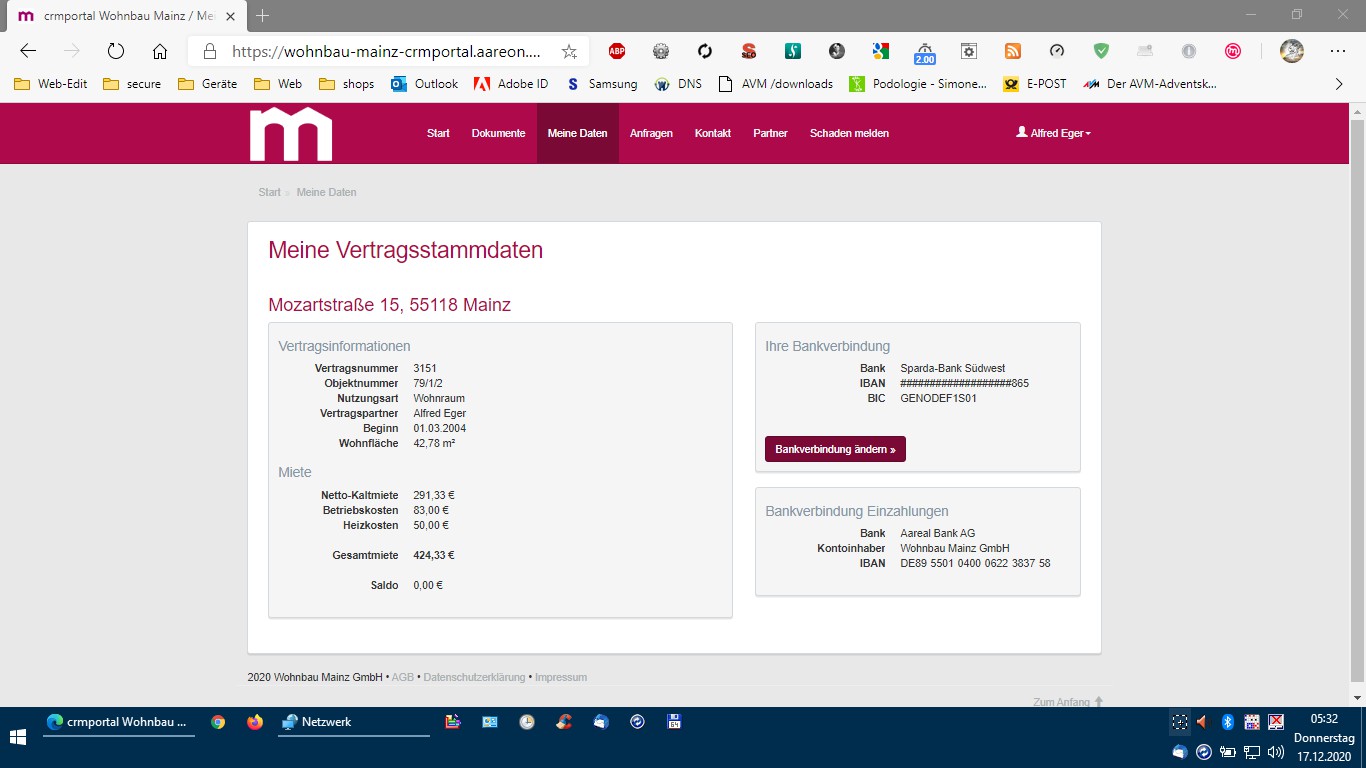Open the Datenschutzerklärung footer link
The image size is (1366, 768).
474,677
